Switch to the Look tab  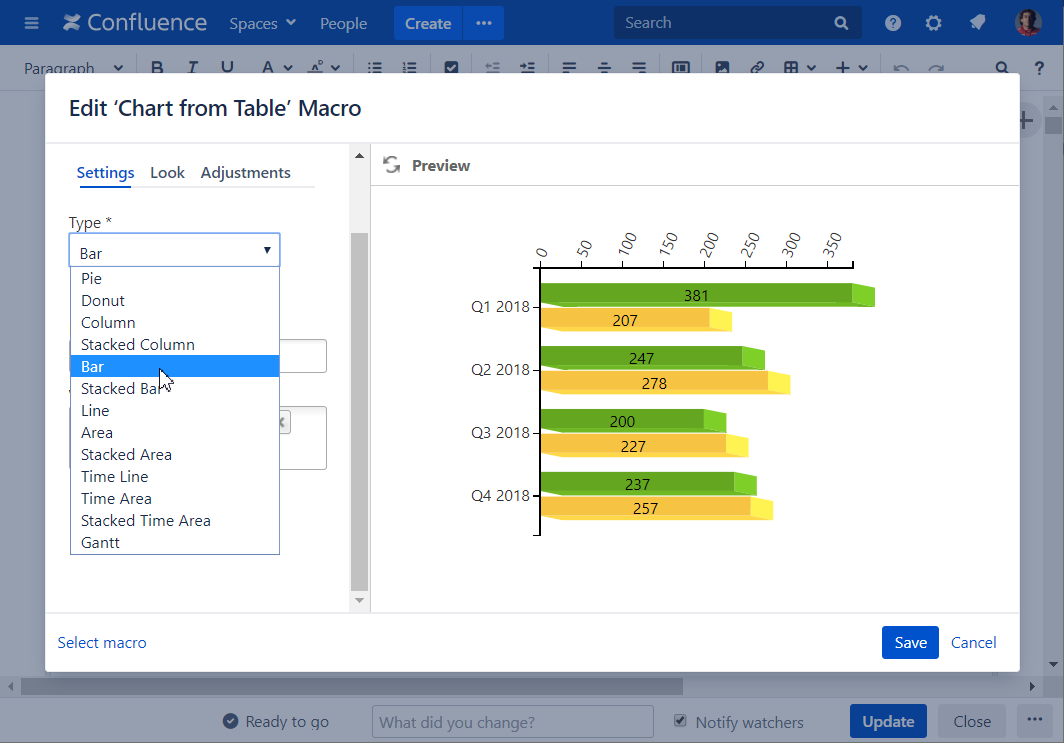pos(167,173)
